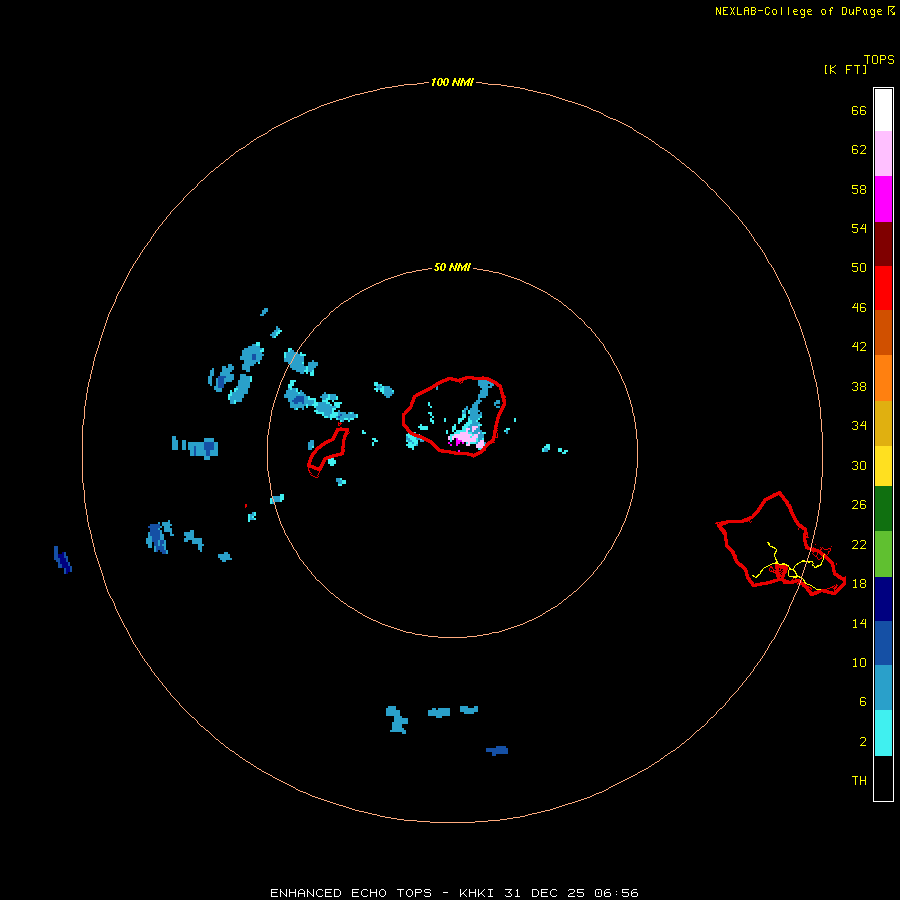The height and width of the screenshot is (900, 900).
Task: Select the bright orange legend swatch
Action: [883, 378]
